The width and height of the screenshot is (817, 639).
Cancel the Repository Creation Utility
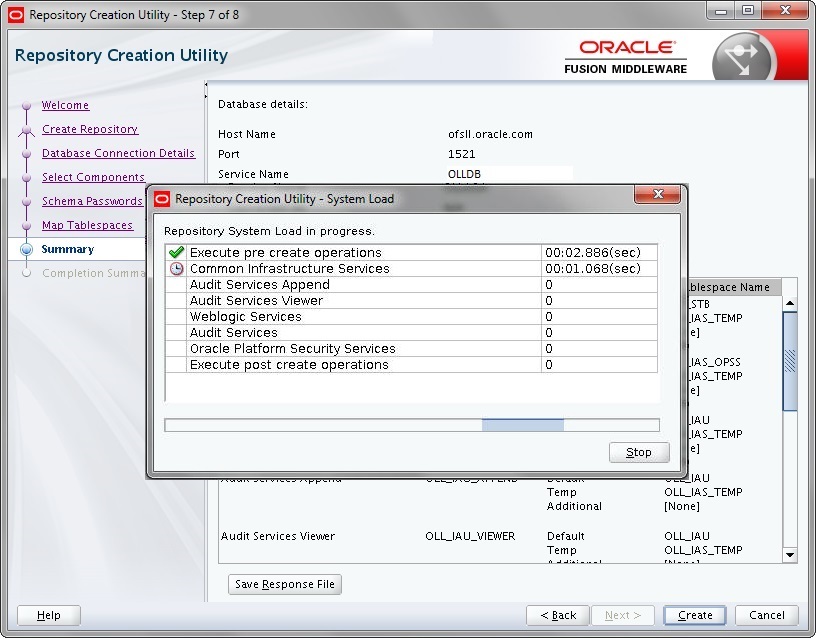pos(766,616)
